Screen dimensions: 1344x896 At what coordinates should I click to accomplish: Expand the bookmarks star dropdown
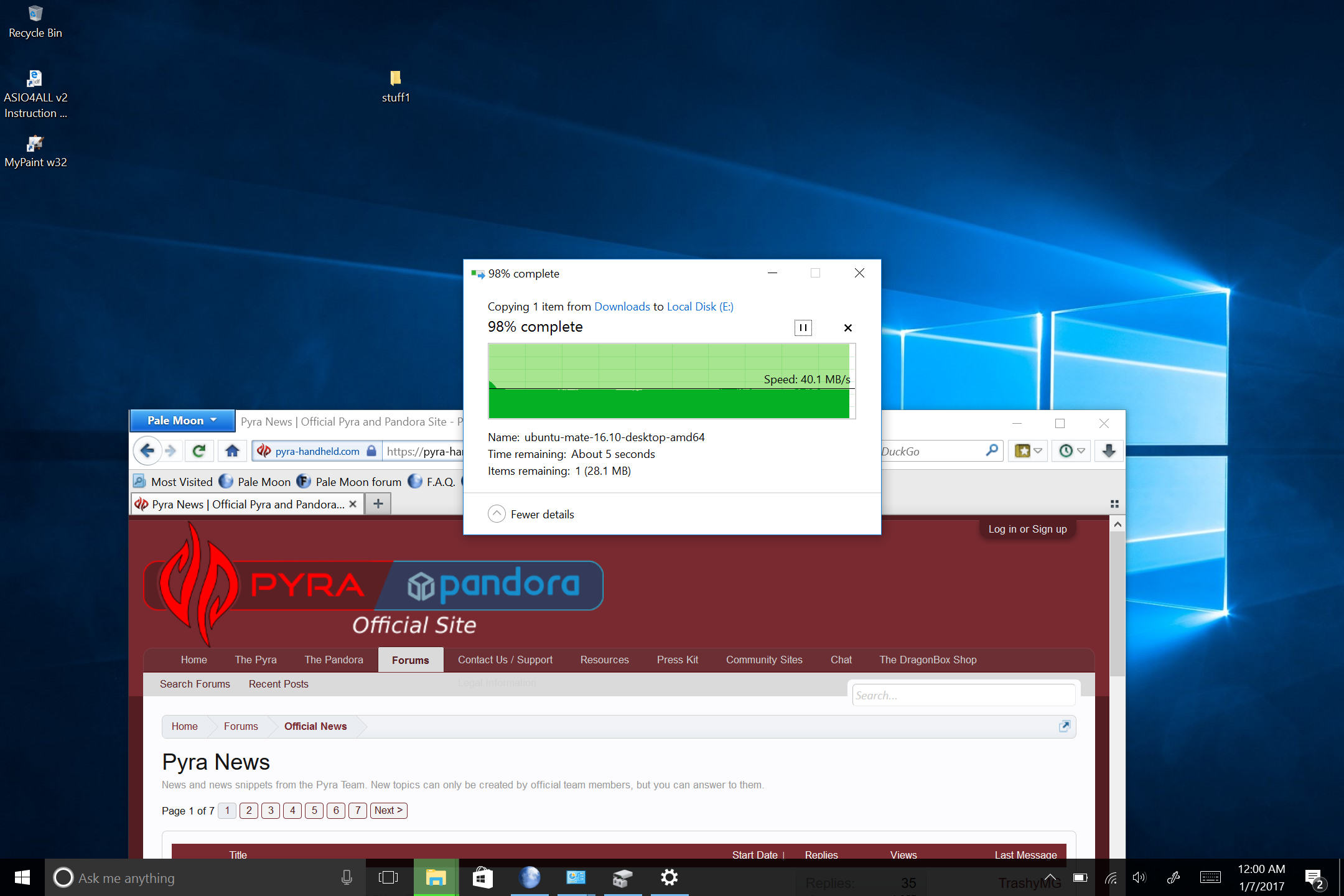coord(1038,450)
